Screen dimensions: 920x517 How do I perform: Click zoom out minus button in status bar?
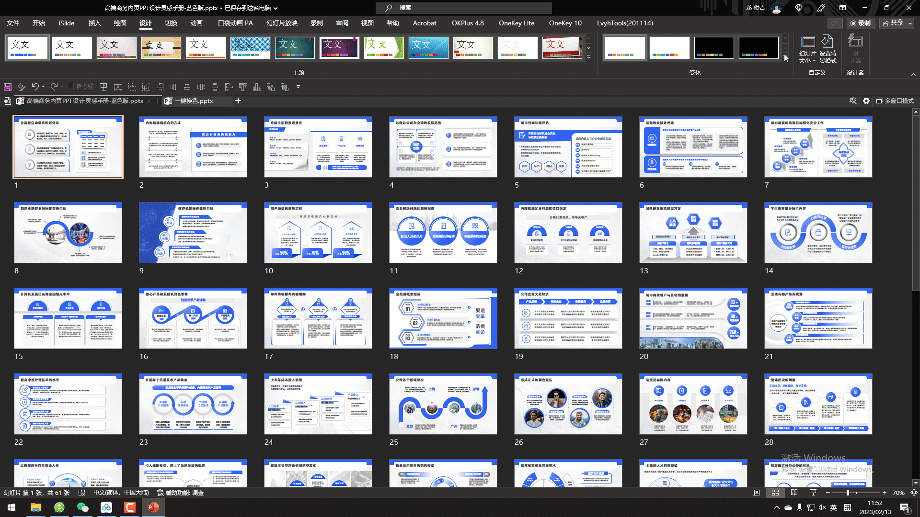click(x=827, y=493)
